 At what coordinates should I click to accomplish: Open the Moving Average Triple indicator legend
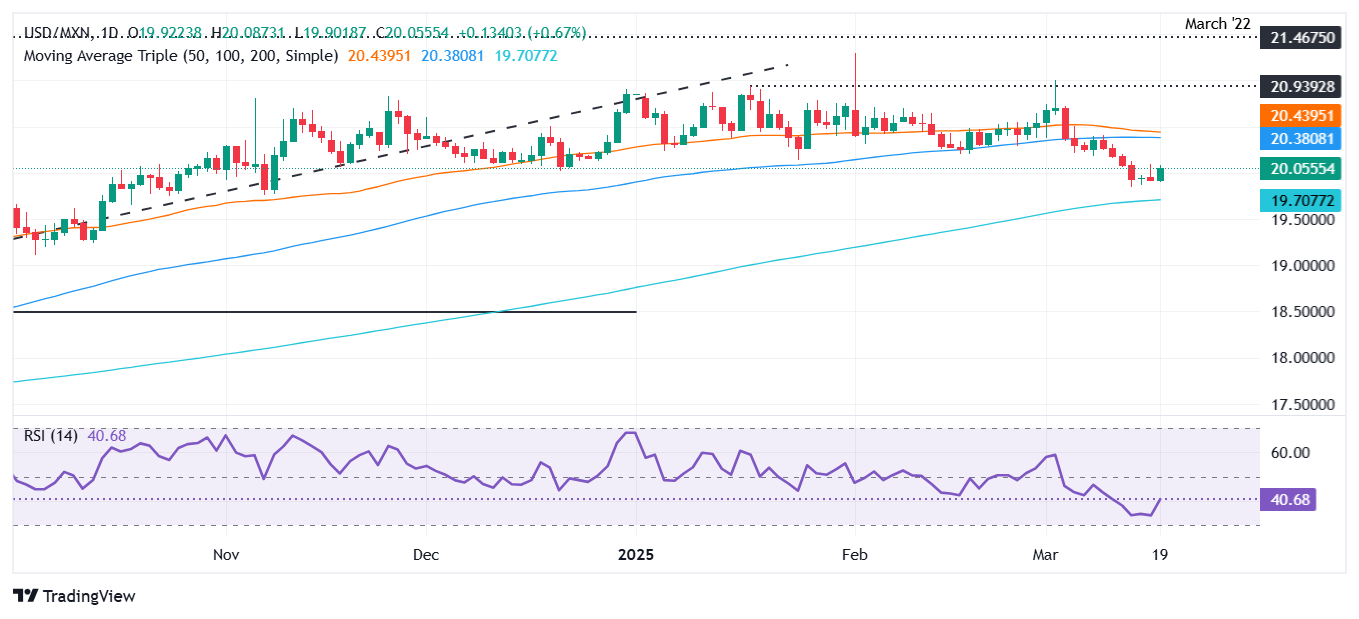coord(180,56)
